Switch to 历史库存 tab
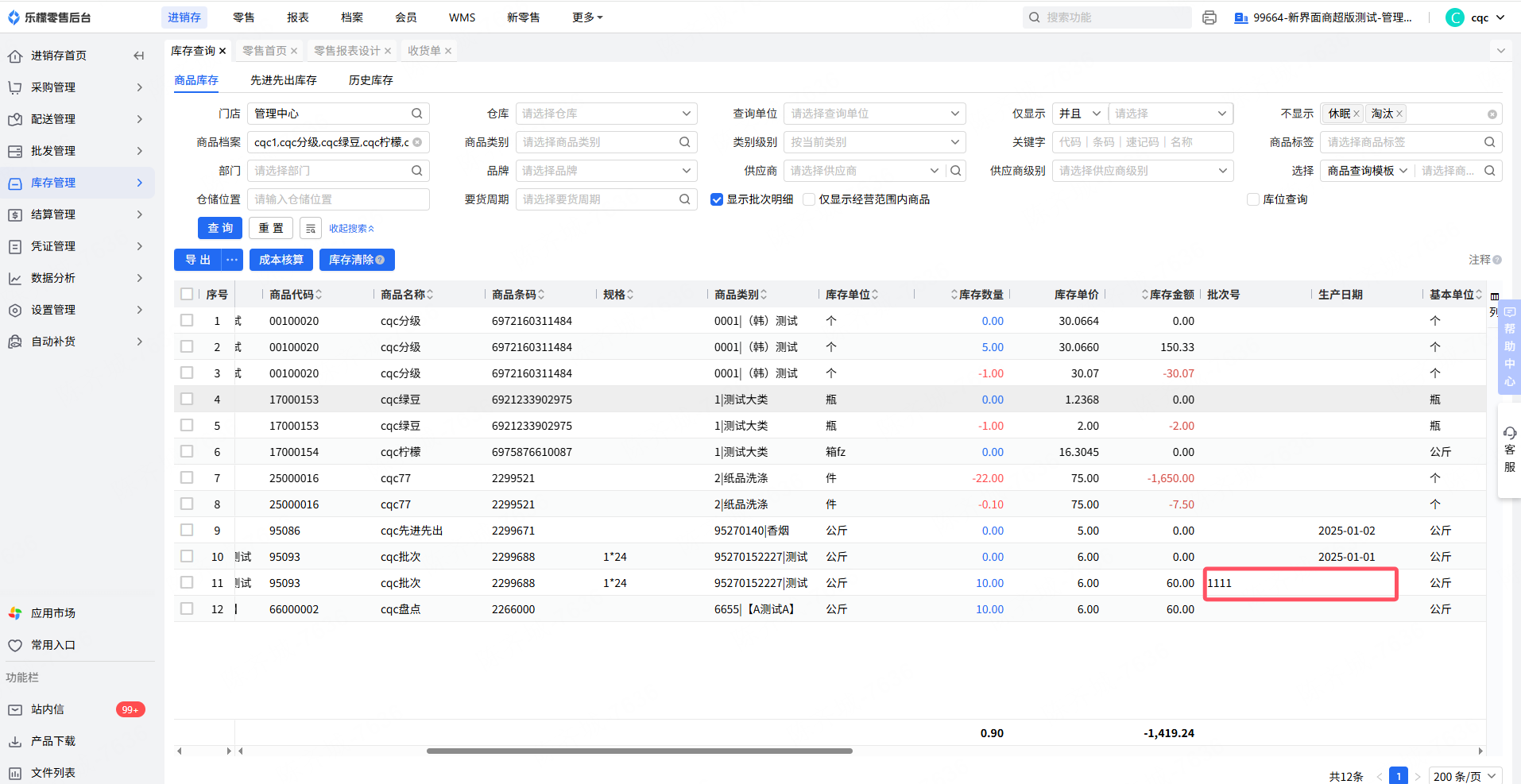1521x784 pixels. [x=371, y=80]
